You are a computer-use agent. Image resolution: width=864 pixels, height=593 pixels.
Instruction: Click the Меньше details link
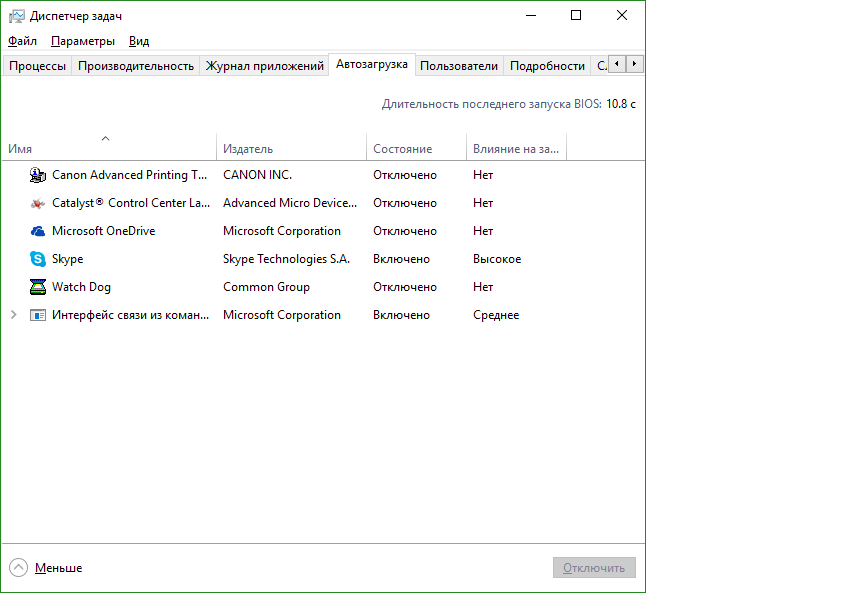coord(58,568)
